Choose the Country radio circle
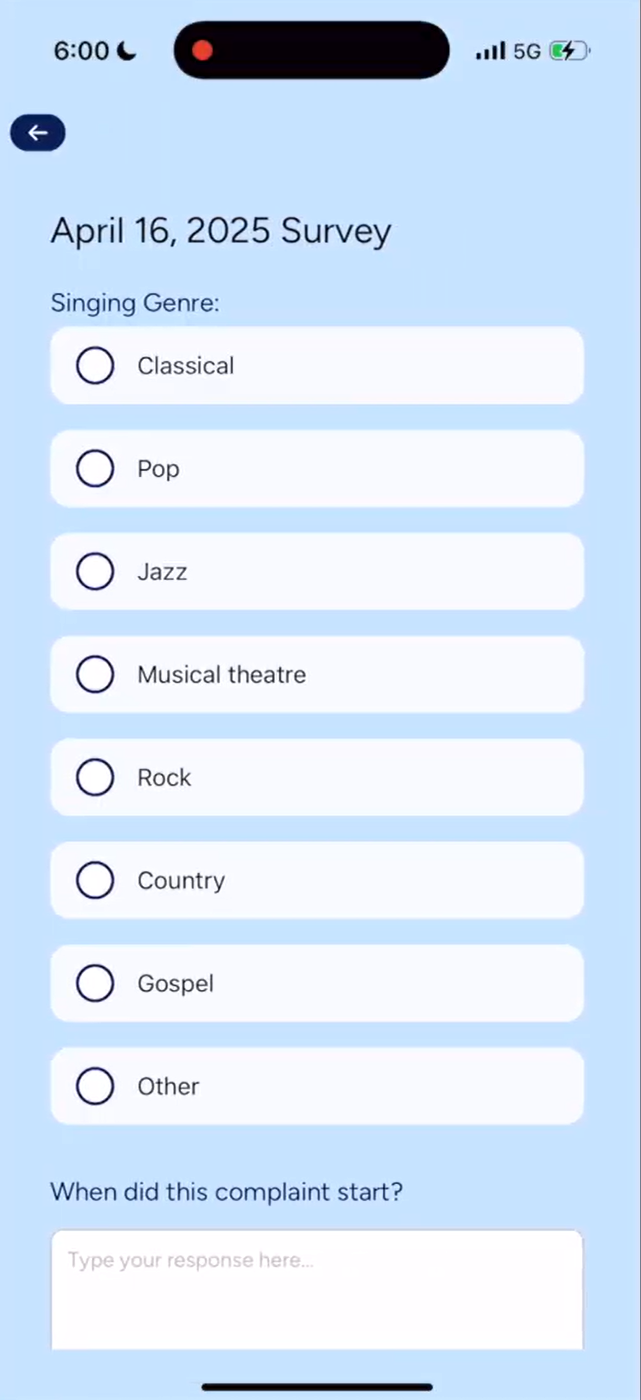This screenshot has height=1400, width=641. pos(95,881)
